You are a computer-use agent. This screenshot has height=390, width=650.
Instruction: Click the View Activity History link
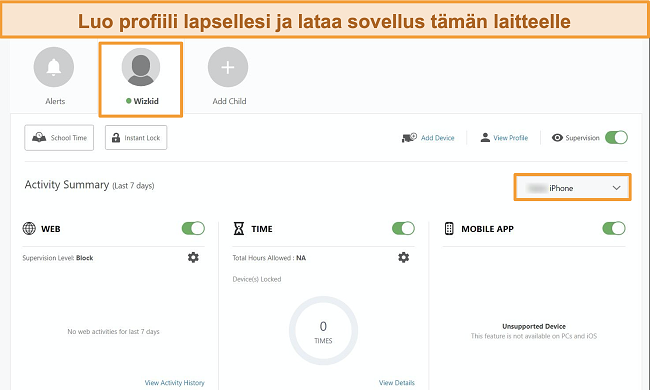(x=175, y=383)
